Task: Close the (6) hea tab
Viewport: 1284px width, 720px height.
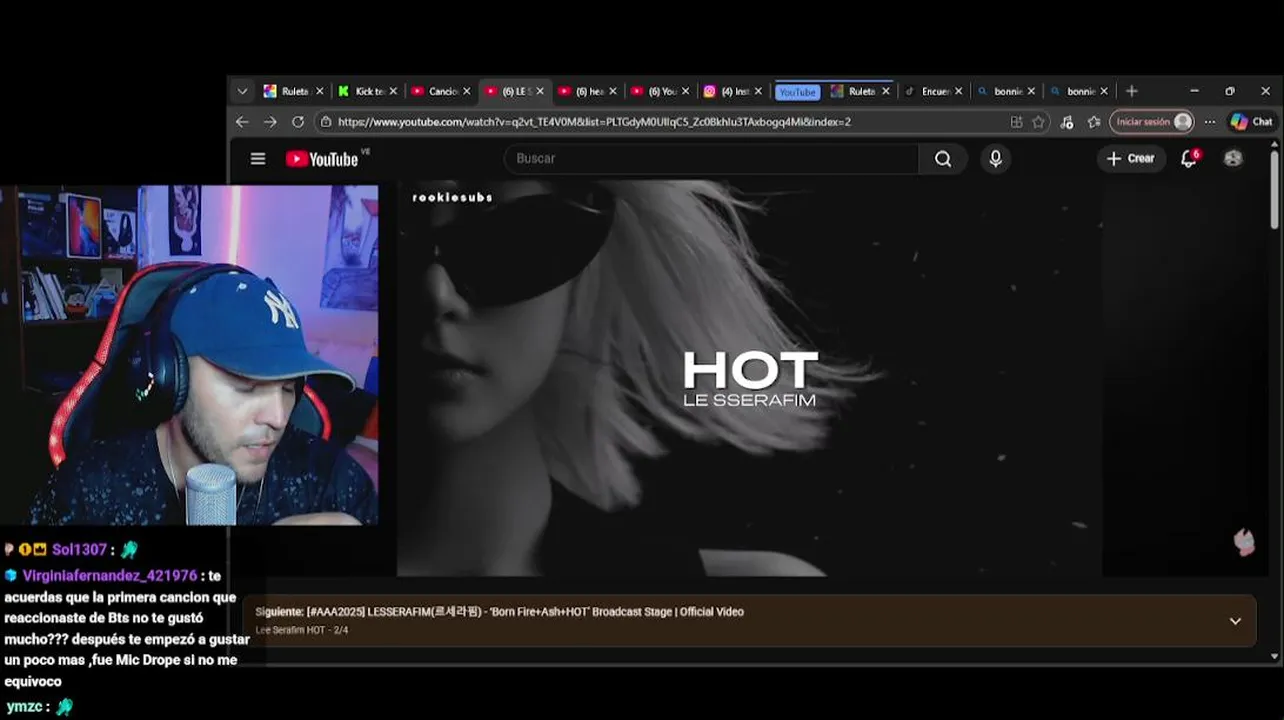Action: (x=612, y=91)
